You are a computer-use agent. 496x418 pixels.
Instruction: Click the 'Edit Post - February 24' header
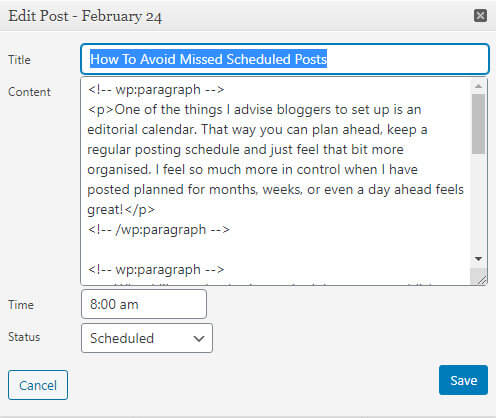coord(85,16)
